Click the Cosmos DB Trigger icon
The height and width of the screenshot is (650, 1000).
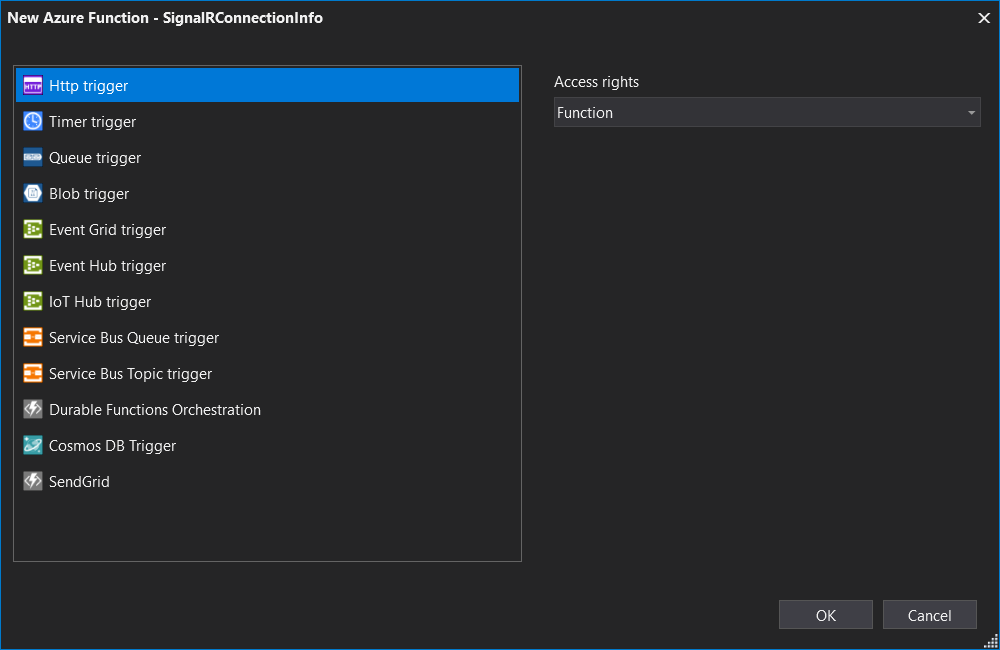click(x=33, y=445)
